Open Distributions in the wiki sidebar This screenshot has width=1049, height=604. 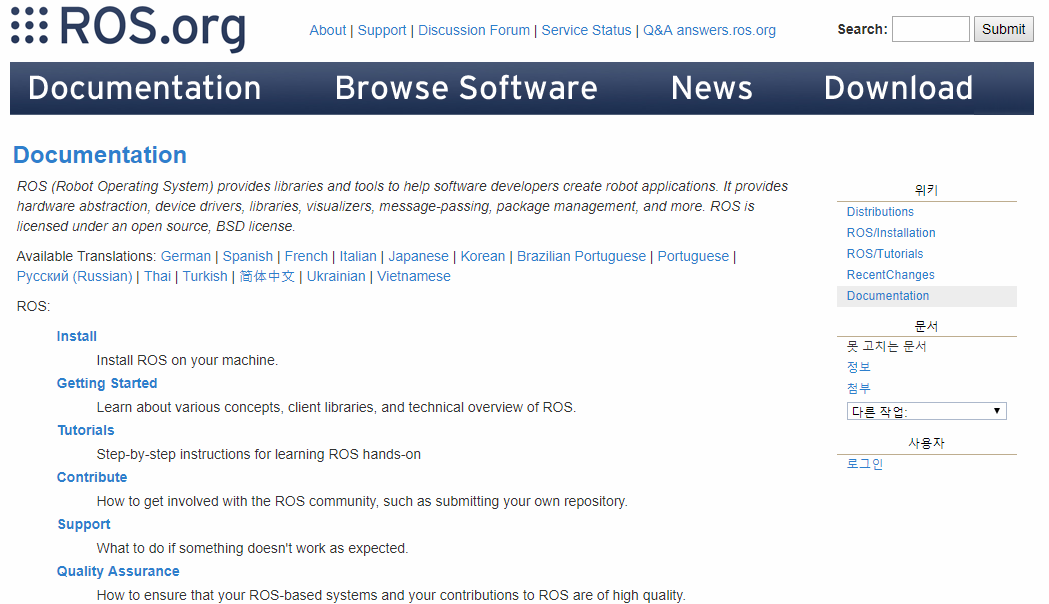click(x=880, y=212)
